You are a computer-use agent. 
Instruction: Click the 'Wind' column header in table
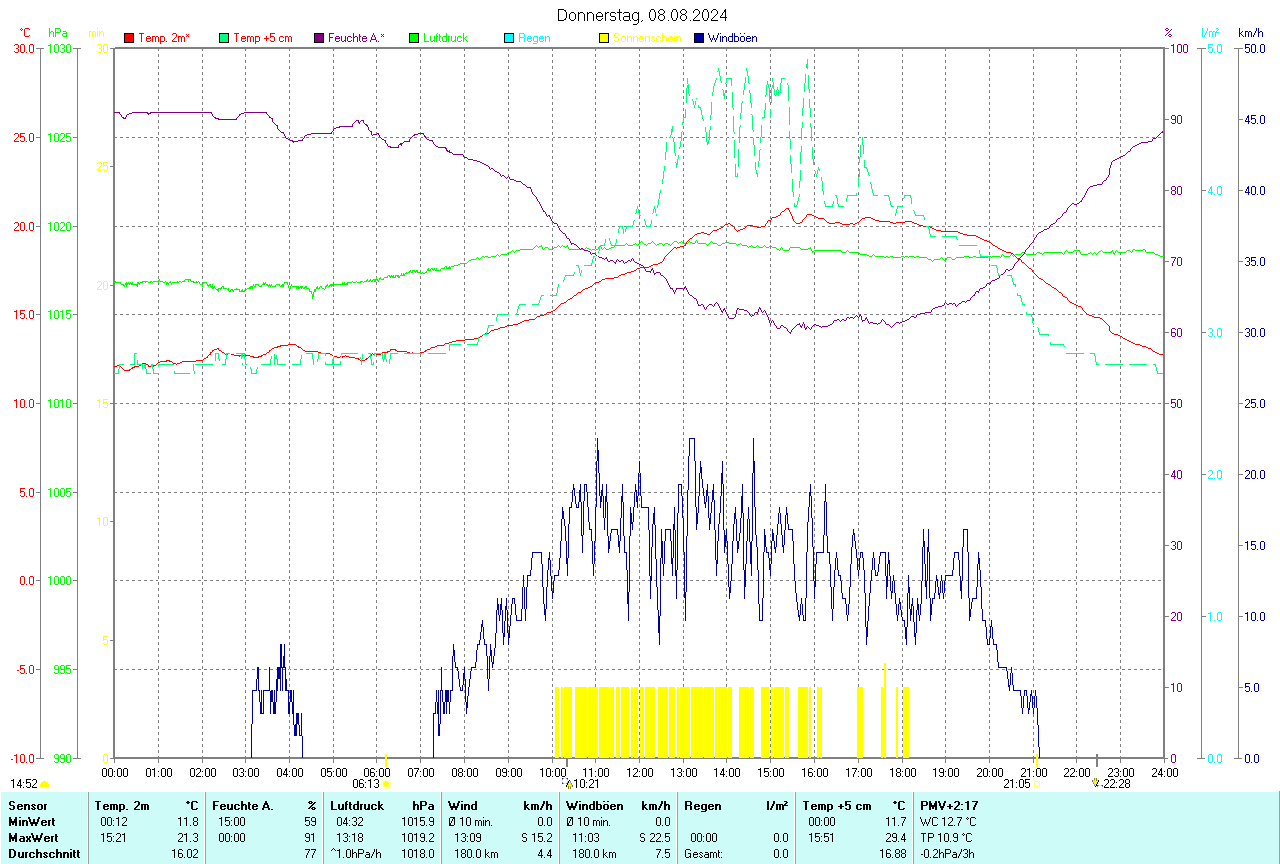click(463, 806)
